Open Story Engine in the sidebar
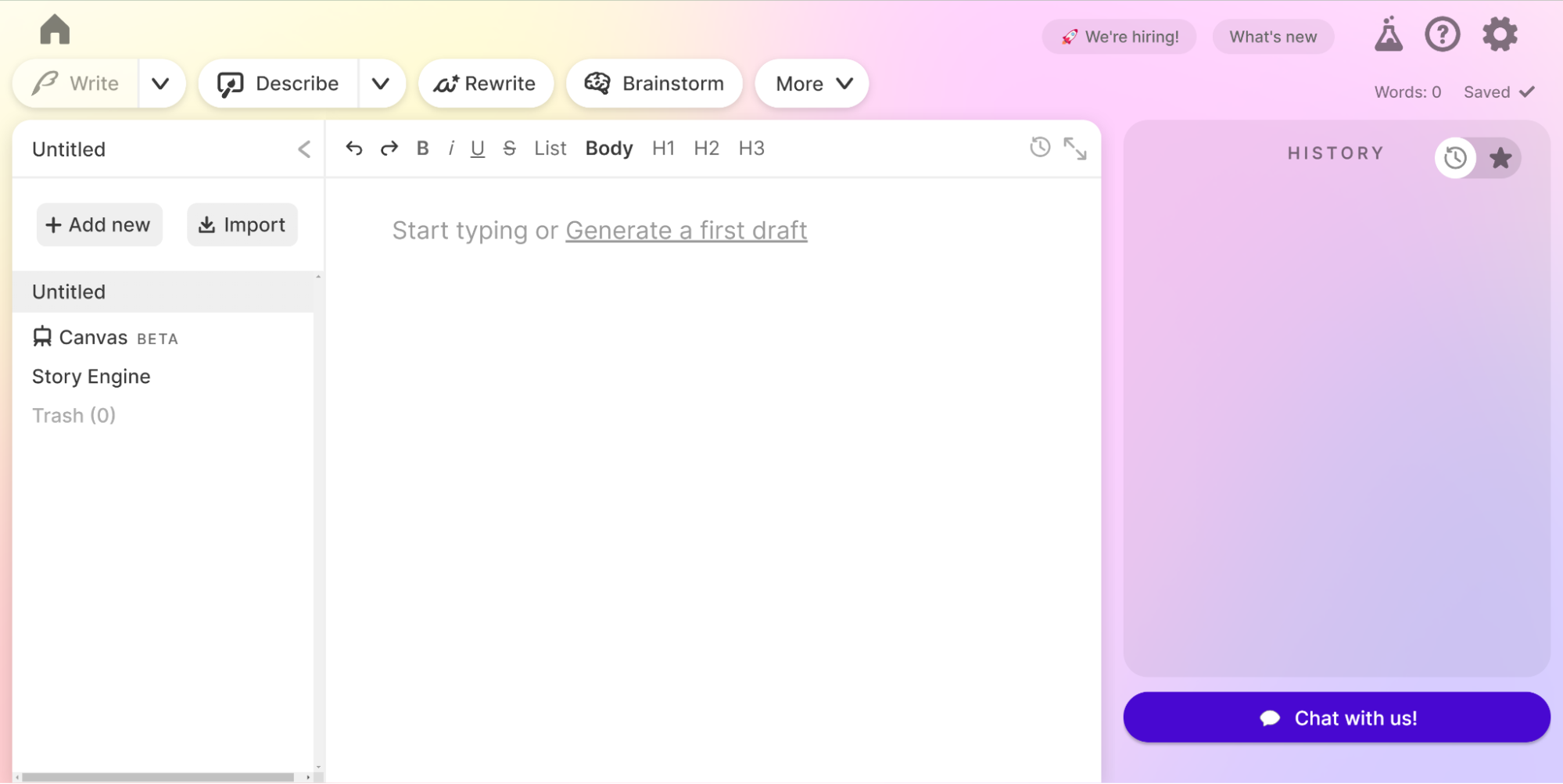The height and width of the screenshot is (784, 1563). [91, 377]
